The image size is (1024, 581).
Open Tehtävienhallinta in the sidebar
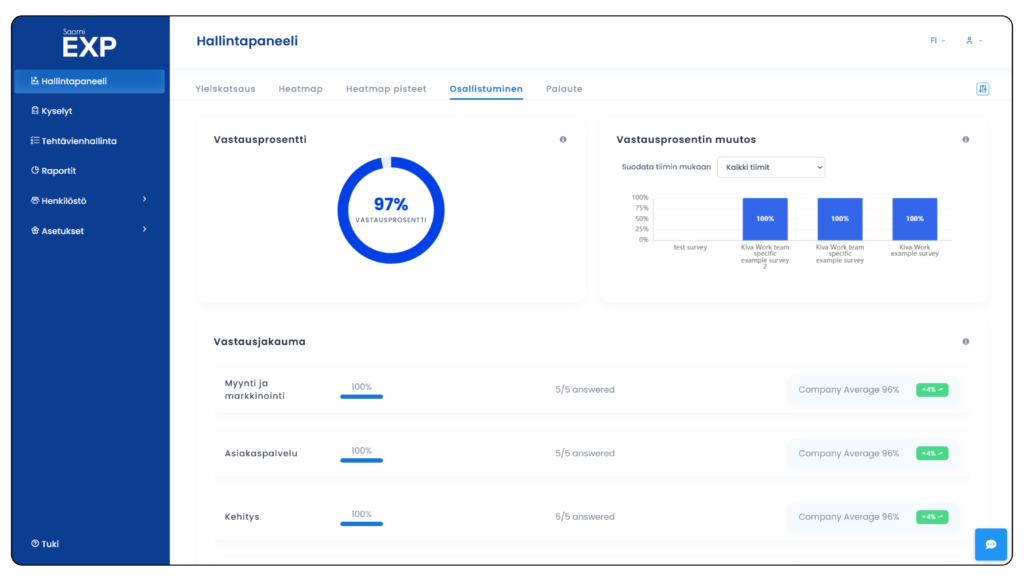[x=78, y=141]
